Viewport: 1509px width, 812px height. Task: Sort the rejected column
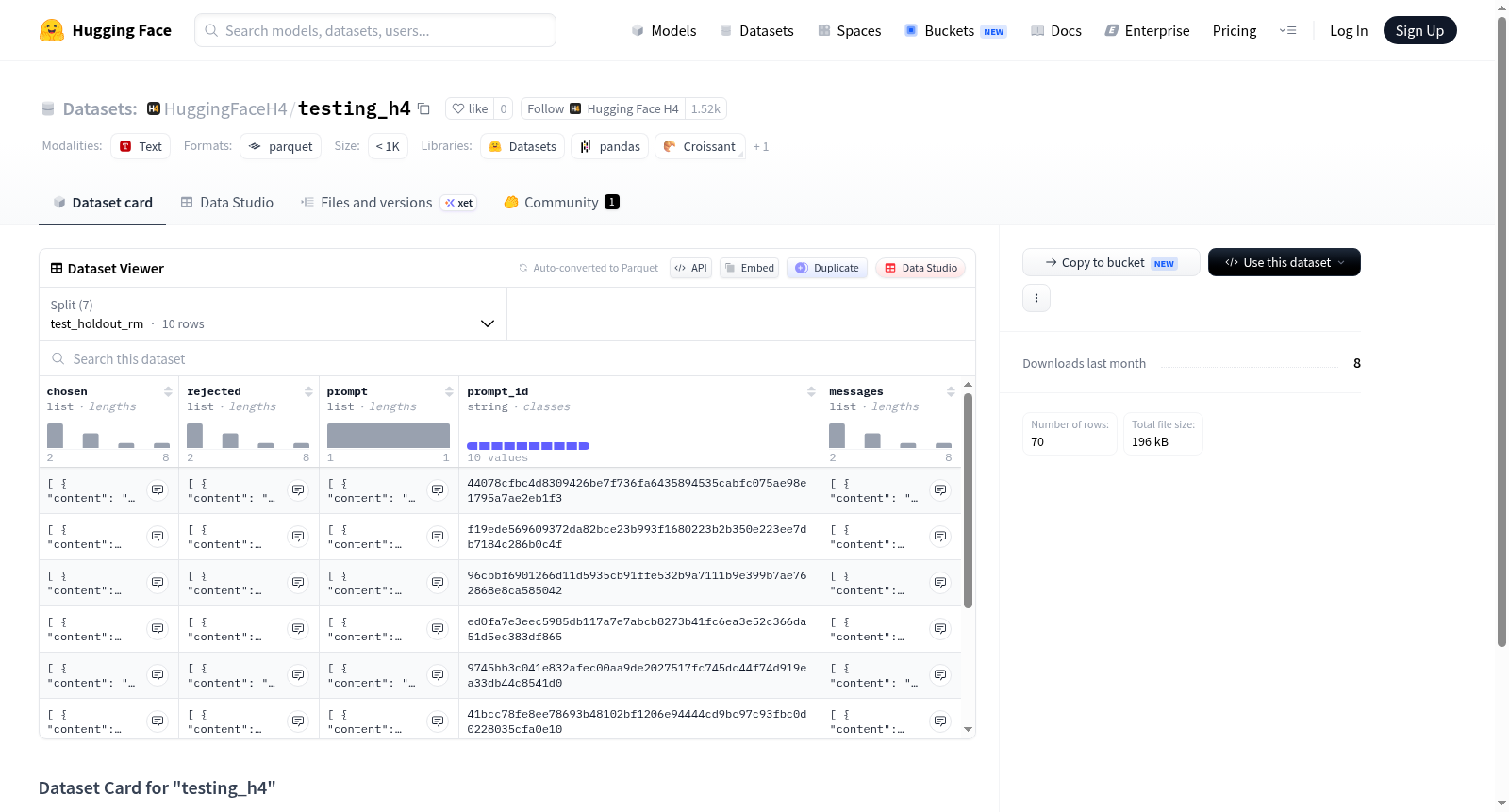(x=308, y=391)
